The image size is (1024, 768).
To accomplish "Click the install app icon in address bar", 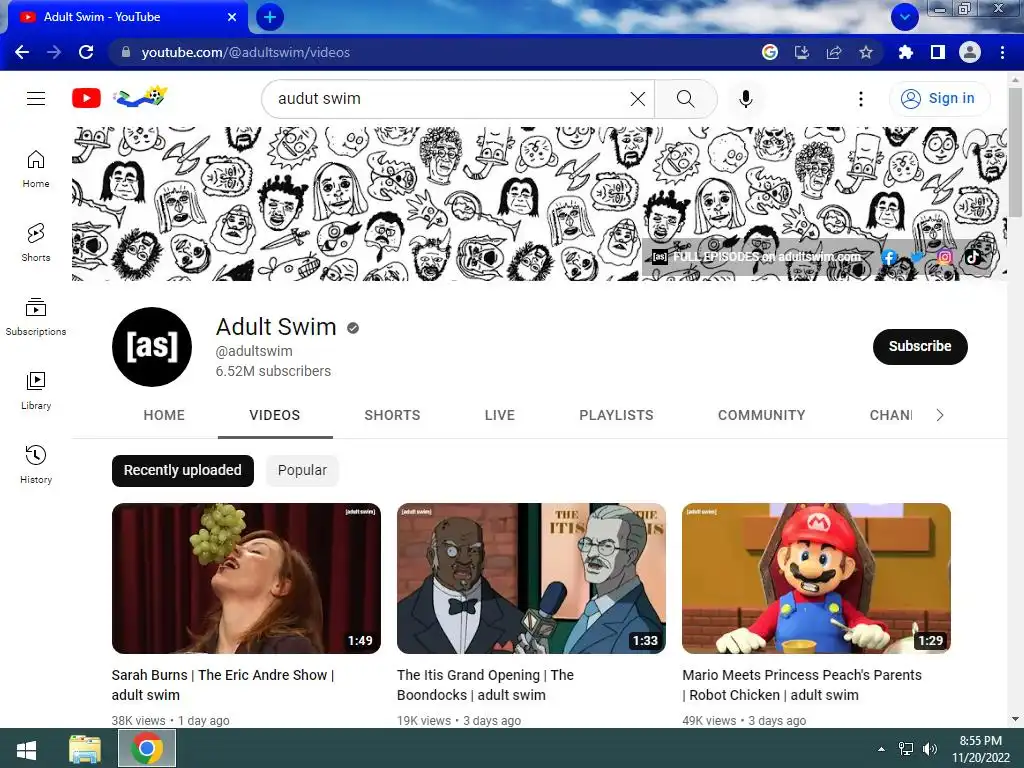I will click(x=802, y=52).
